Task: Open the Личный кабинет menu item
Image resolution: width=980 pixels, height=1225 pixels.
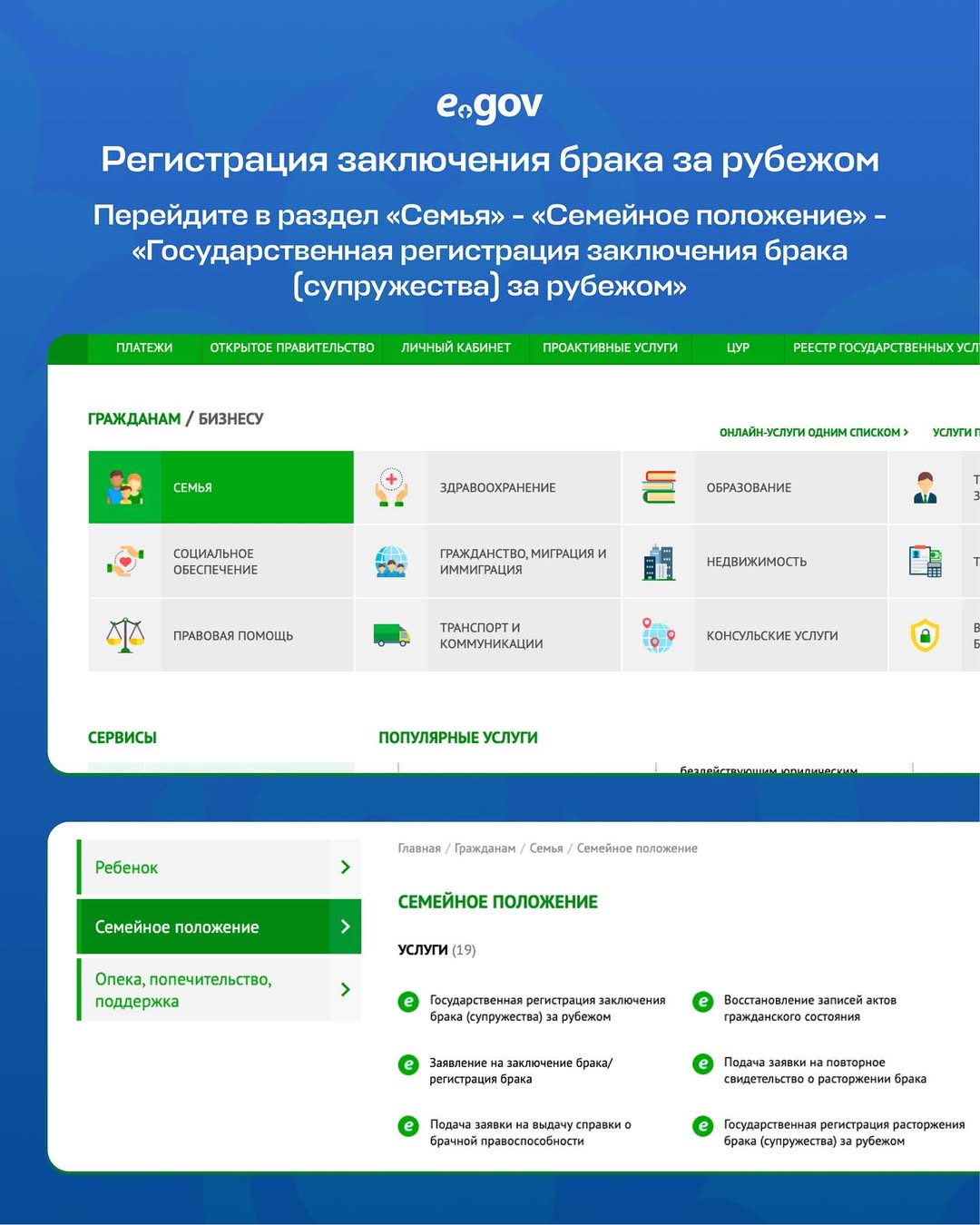Action: click(x=456, y=348)
